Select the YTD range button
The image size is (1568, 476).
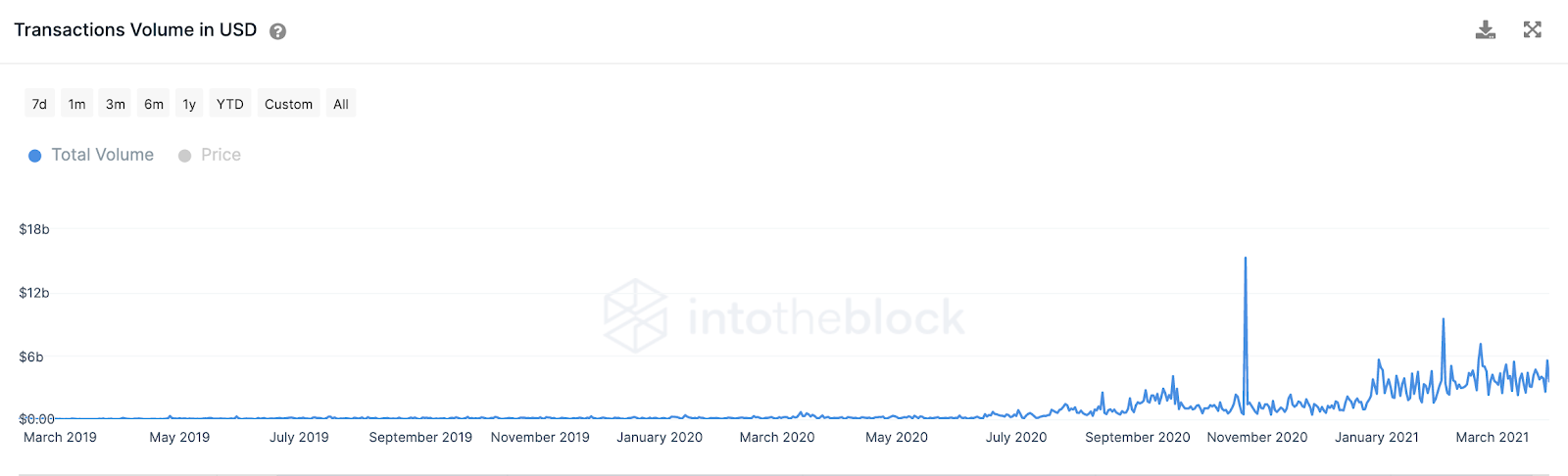[x=230, y=104]
